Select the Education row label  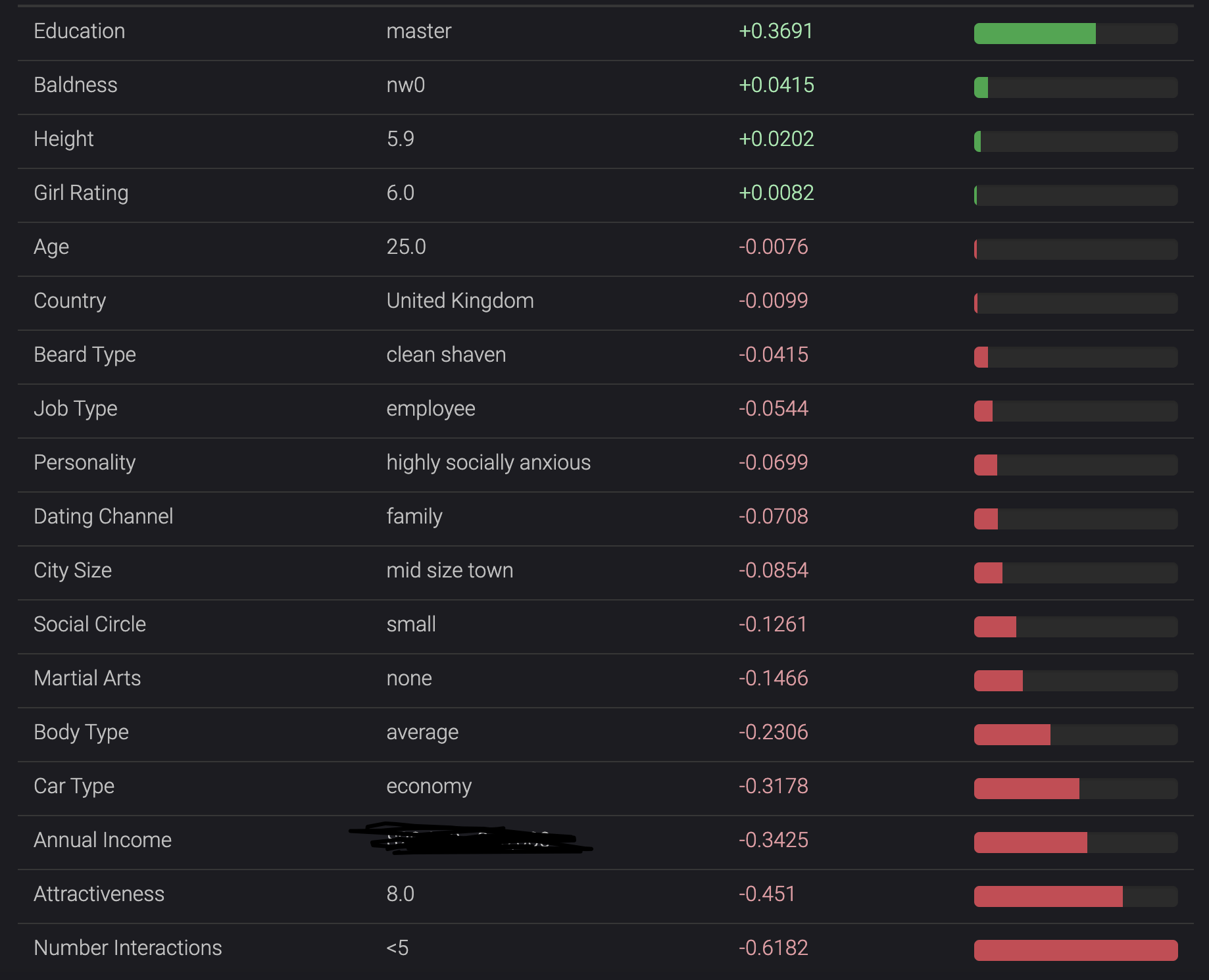coord(80,31)
